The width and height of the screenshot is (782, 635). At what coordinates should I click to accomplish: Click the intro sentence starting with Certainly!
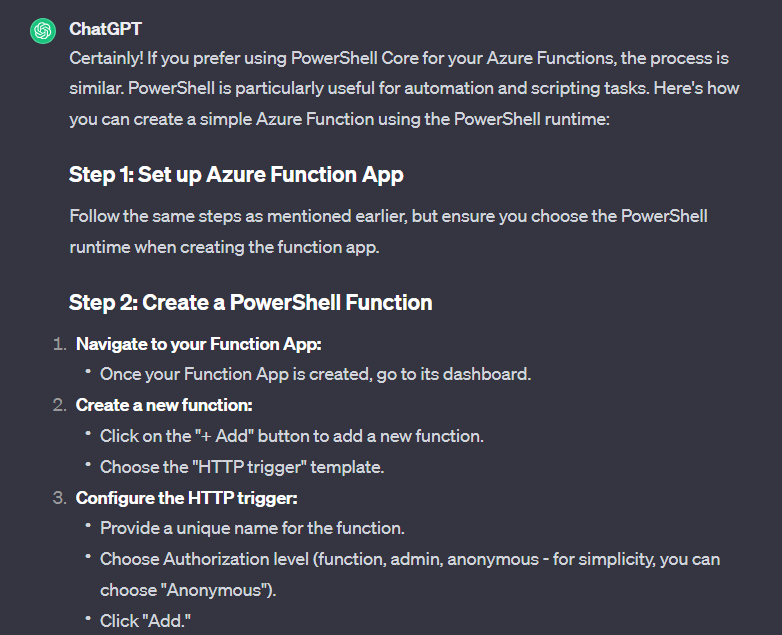[x=399, y=58]
